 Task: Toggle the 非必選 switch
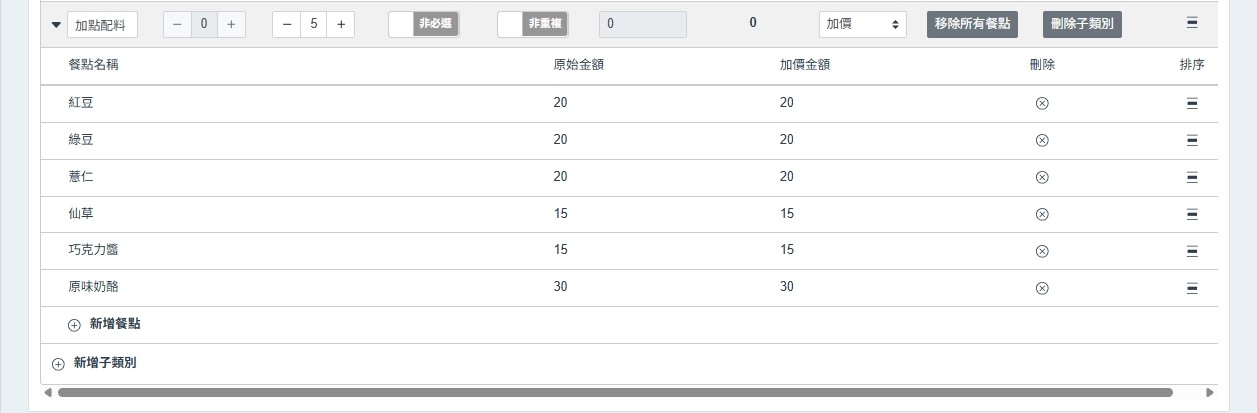[x=423, y=24]
